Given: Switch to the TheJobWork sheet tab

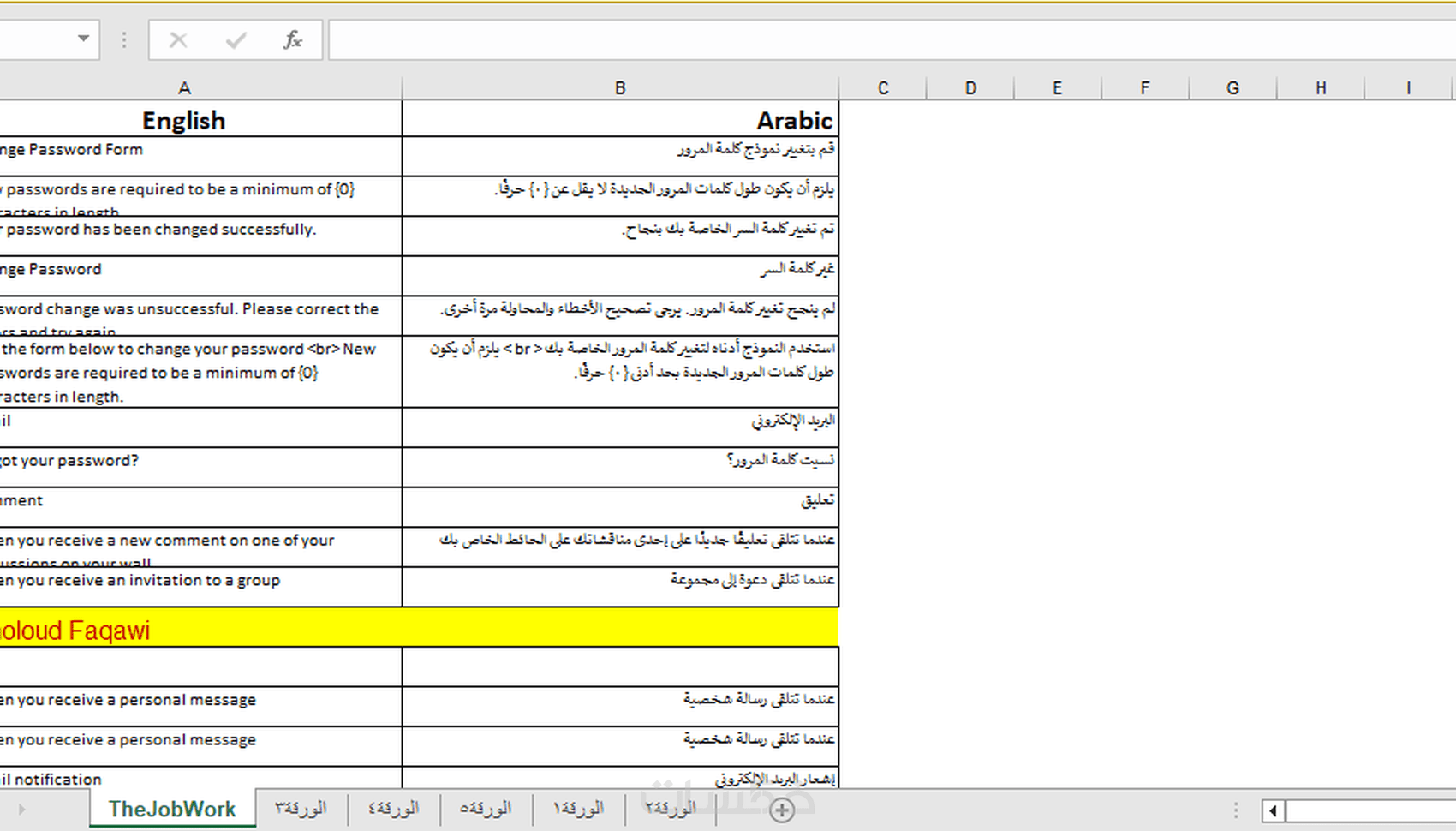Looking at the screenshot, I should click(172, 809).
